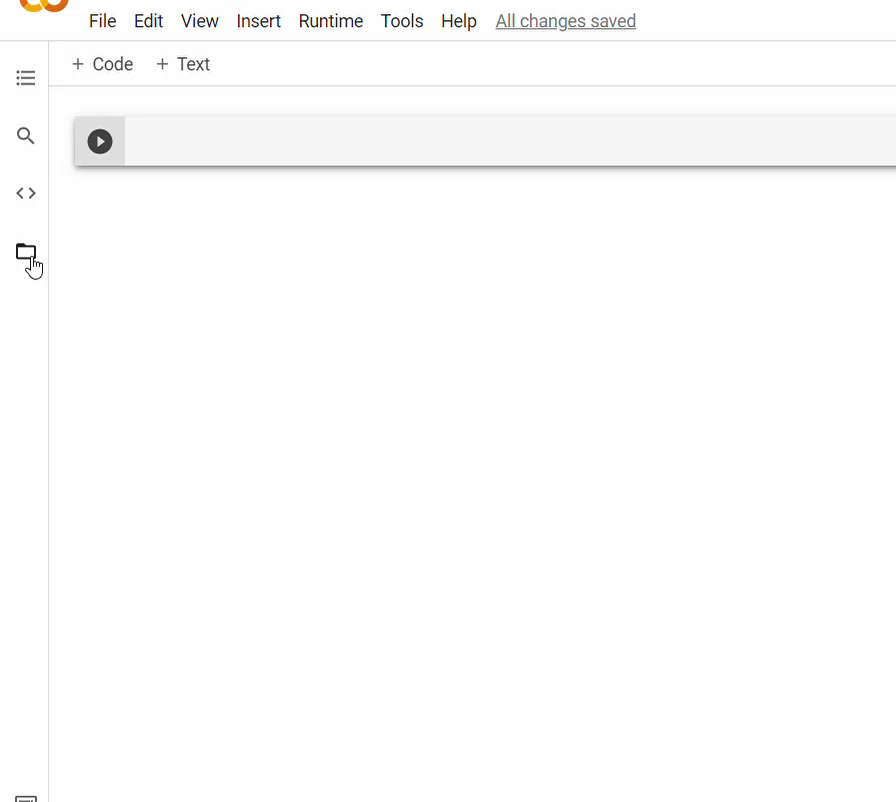Add a new code cell with + Code
Viewport: 896px width, 802px height.
(x=101, y=64)
